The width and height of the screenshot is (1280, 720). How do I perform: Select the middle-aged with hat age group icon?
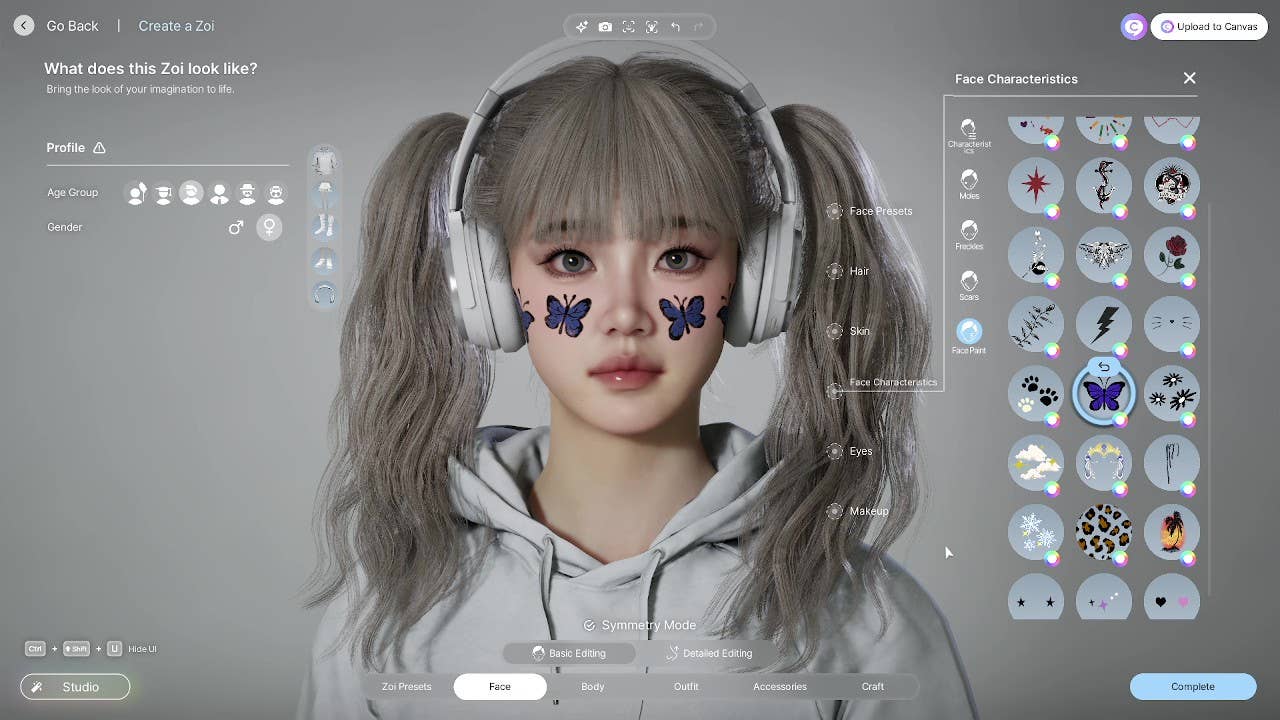[247, 193]
